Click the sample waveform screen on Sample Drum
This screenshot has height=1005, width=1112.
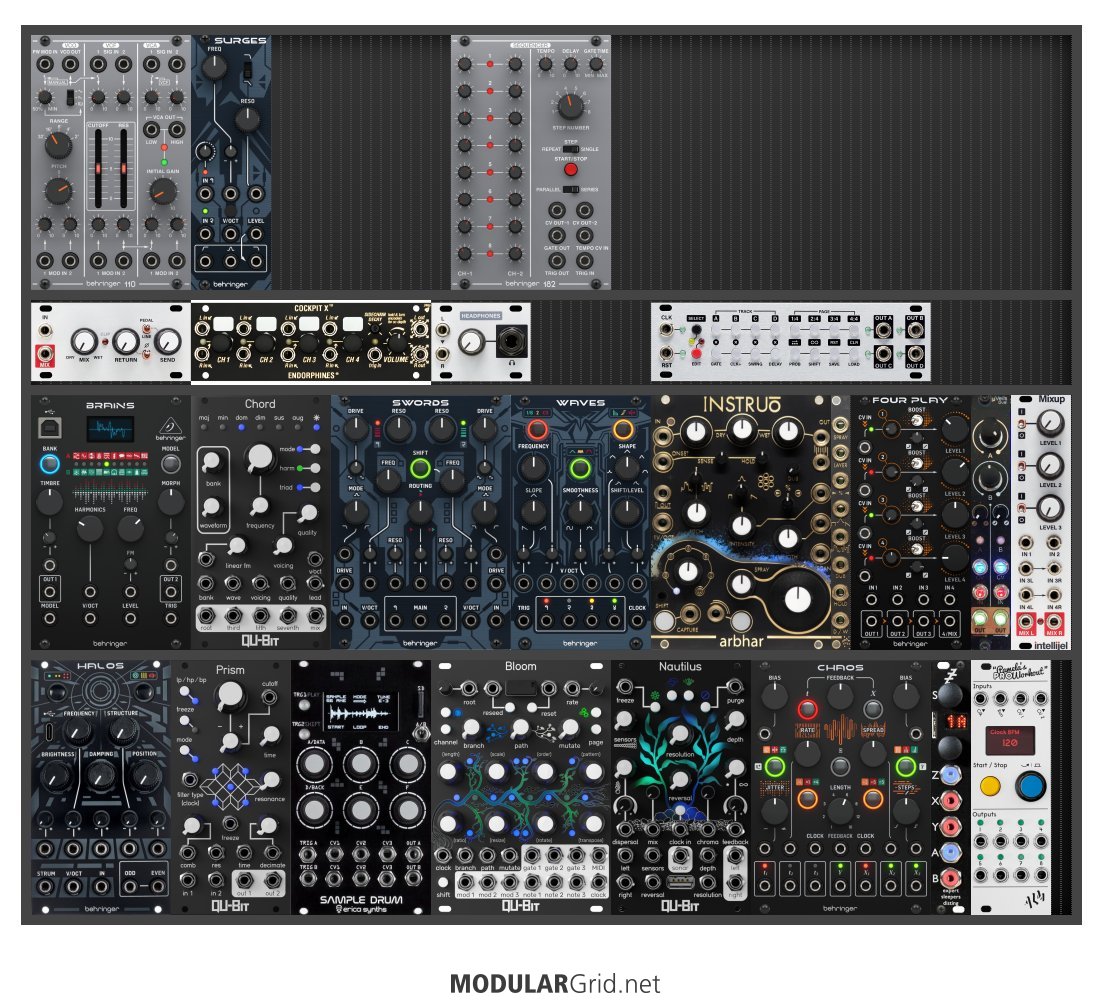point(359,709)
